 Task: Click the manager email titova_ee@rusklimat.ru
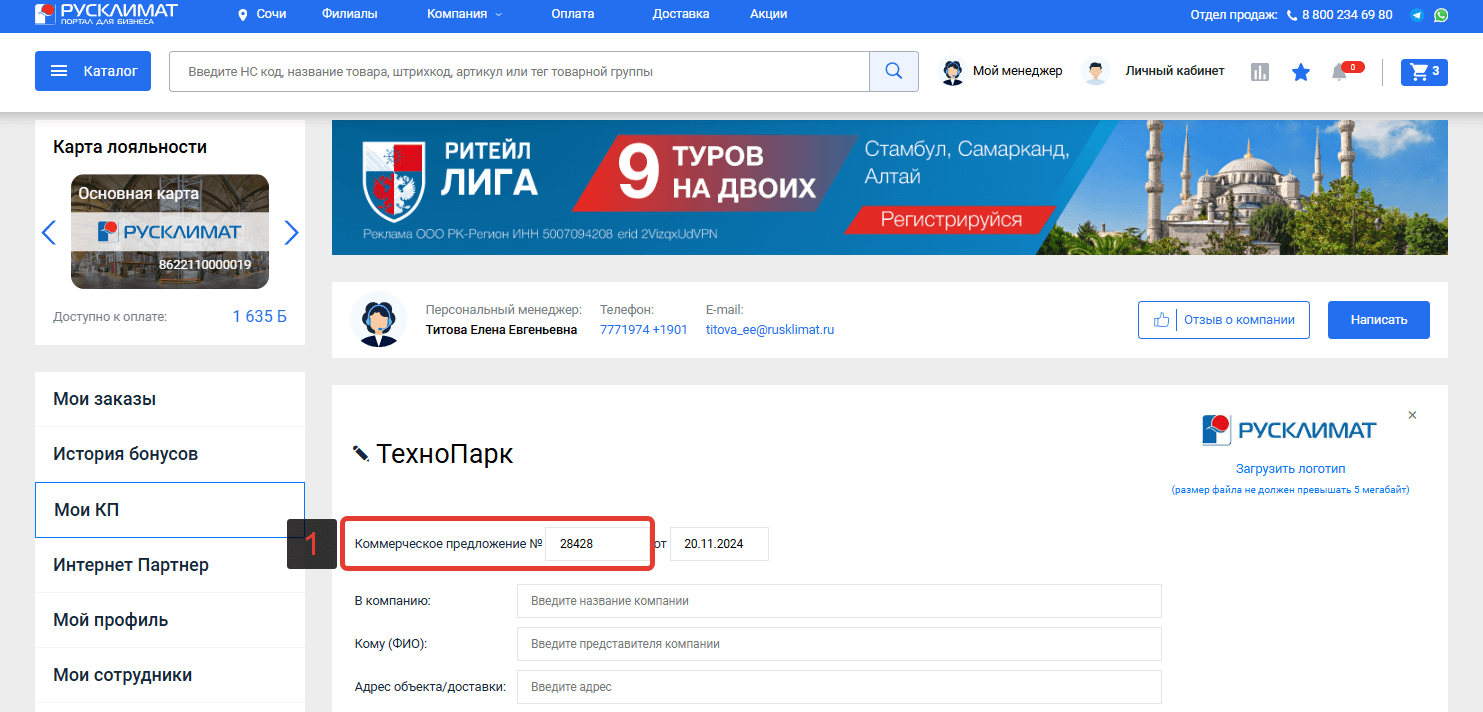point(770,329)
